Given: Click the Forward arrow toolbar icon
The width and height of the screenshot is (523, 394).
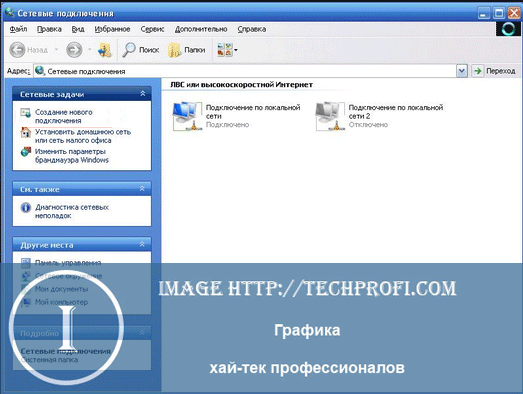Looking at the screenshot, I should tap(74, 50).
